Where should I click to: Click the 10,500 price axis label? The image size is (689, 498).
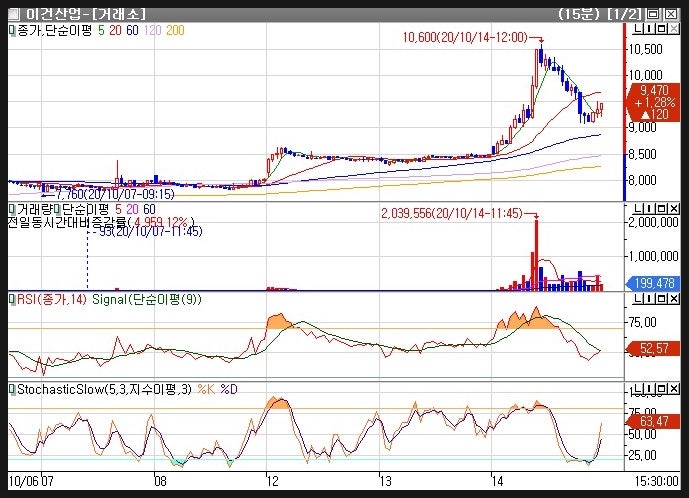point(645,49)
